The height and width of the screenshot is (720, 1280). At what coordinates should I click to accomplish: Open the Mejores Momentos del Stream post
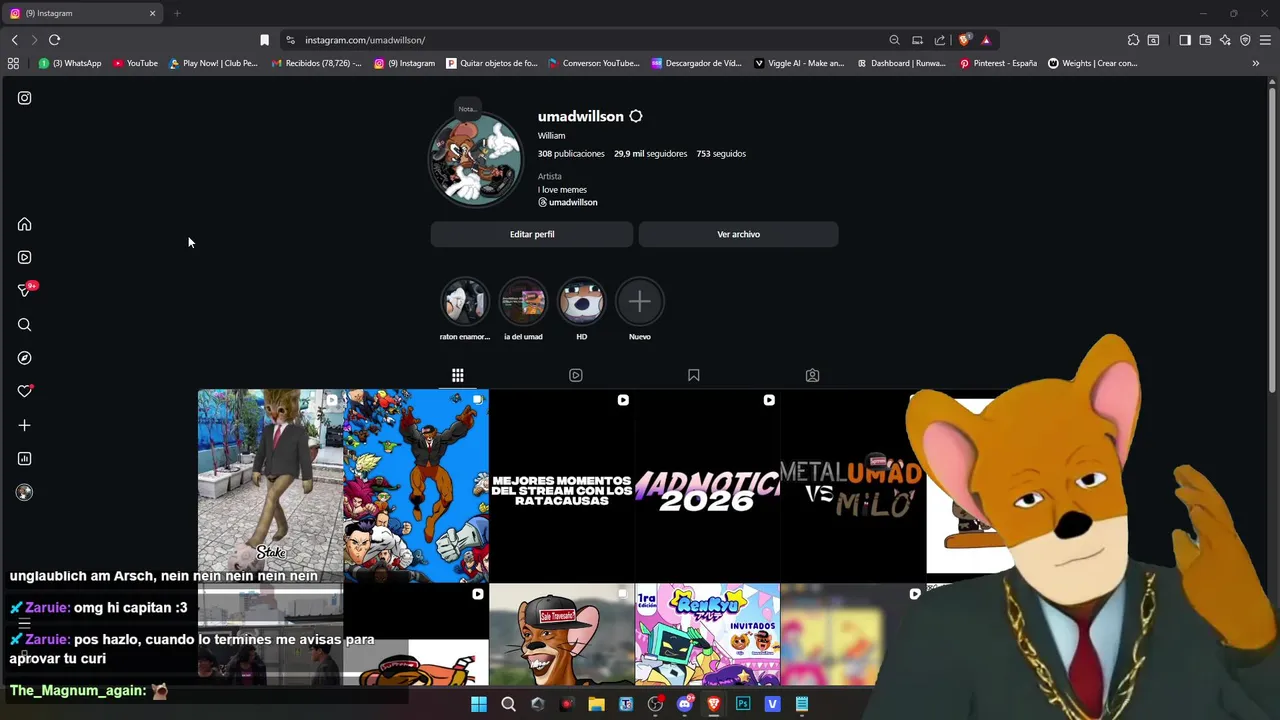coord(561,486)
